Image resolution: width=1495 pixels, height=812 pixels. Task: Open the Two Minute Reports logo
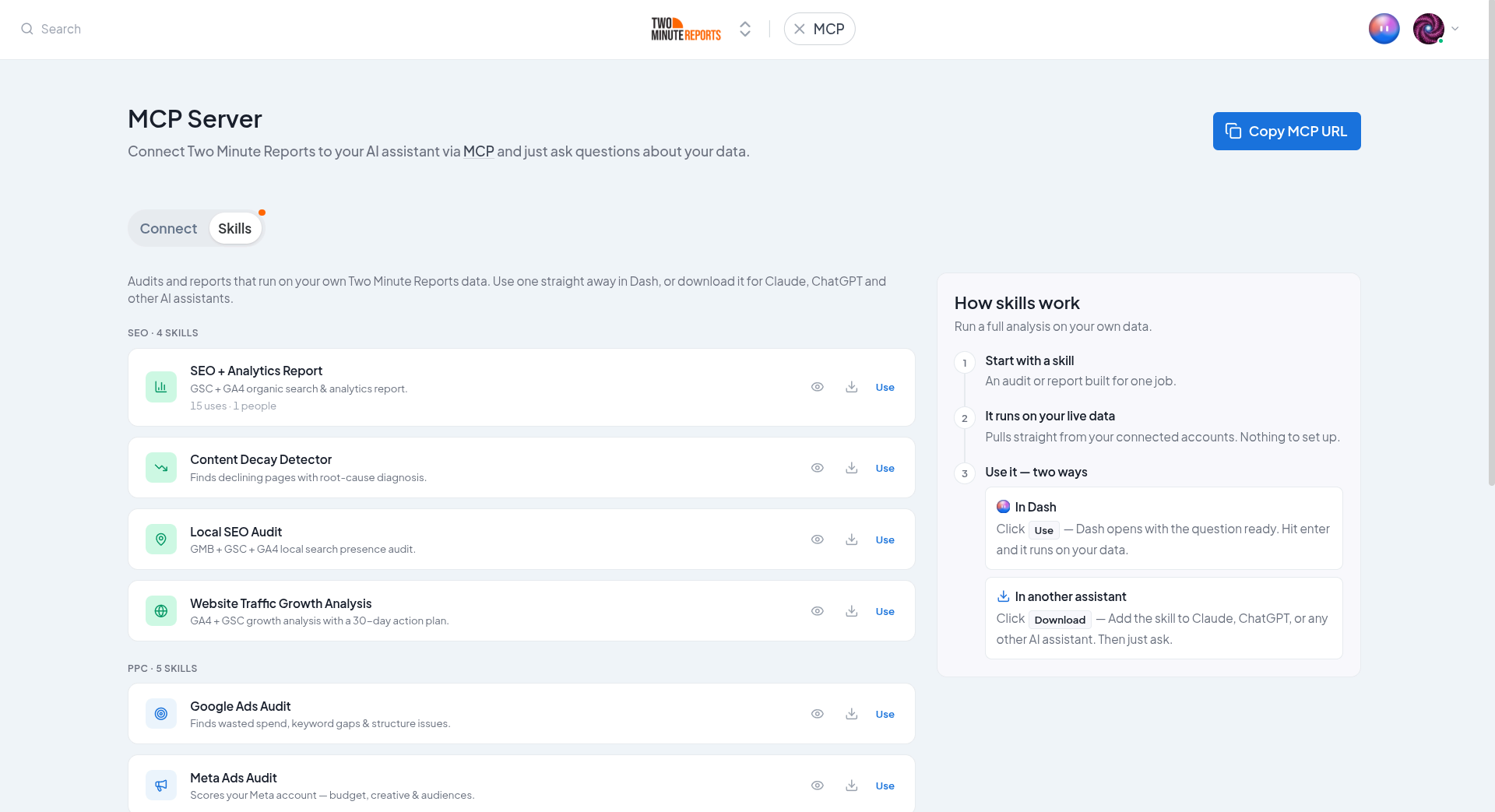[686, 29]
